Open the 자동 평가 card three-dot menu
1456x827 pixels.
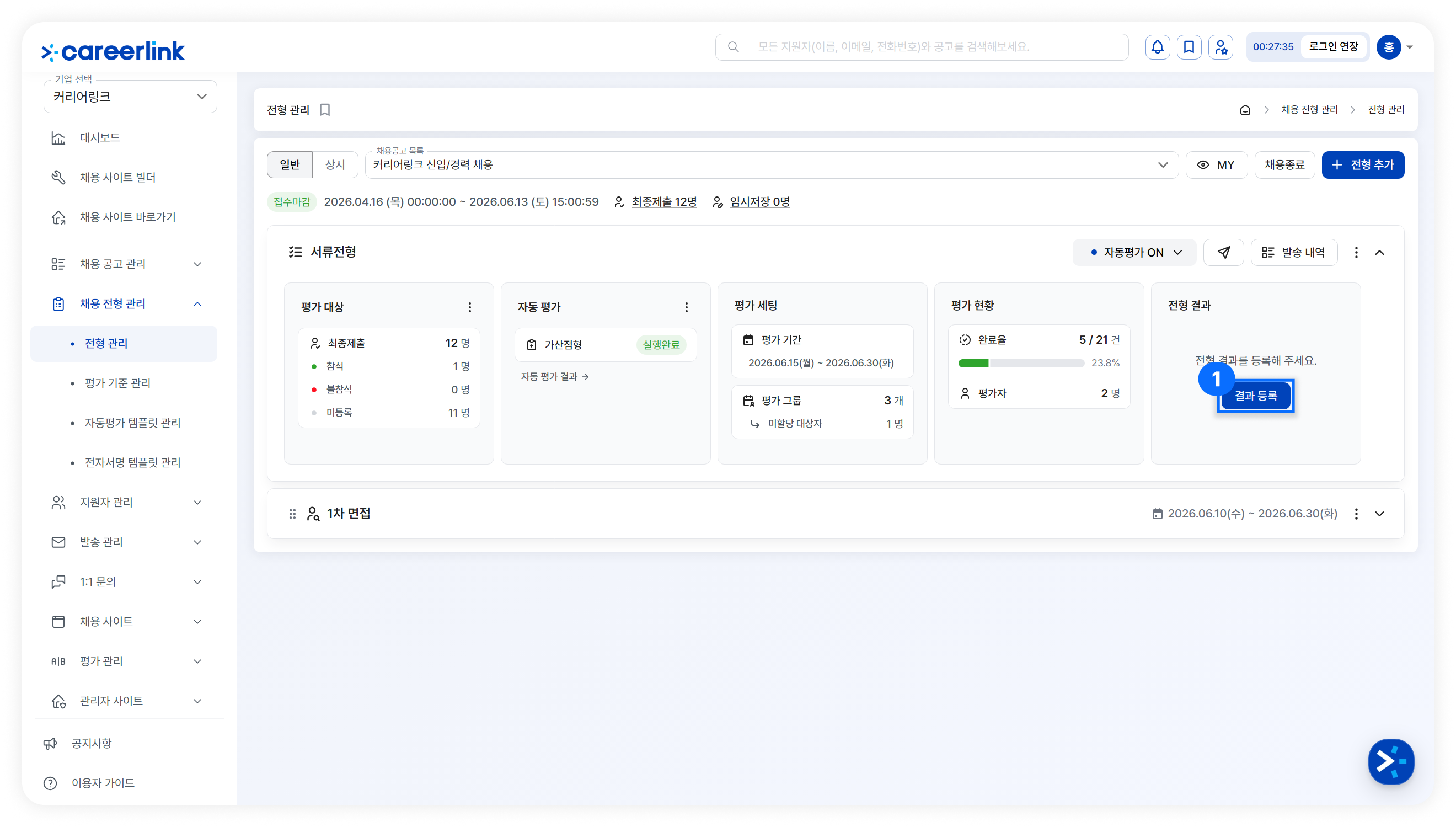click(686, 307)
